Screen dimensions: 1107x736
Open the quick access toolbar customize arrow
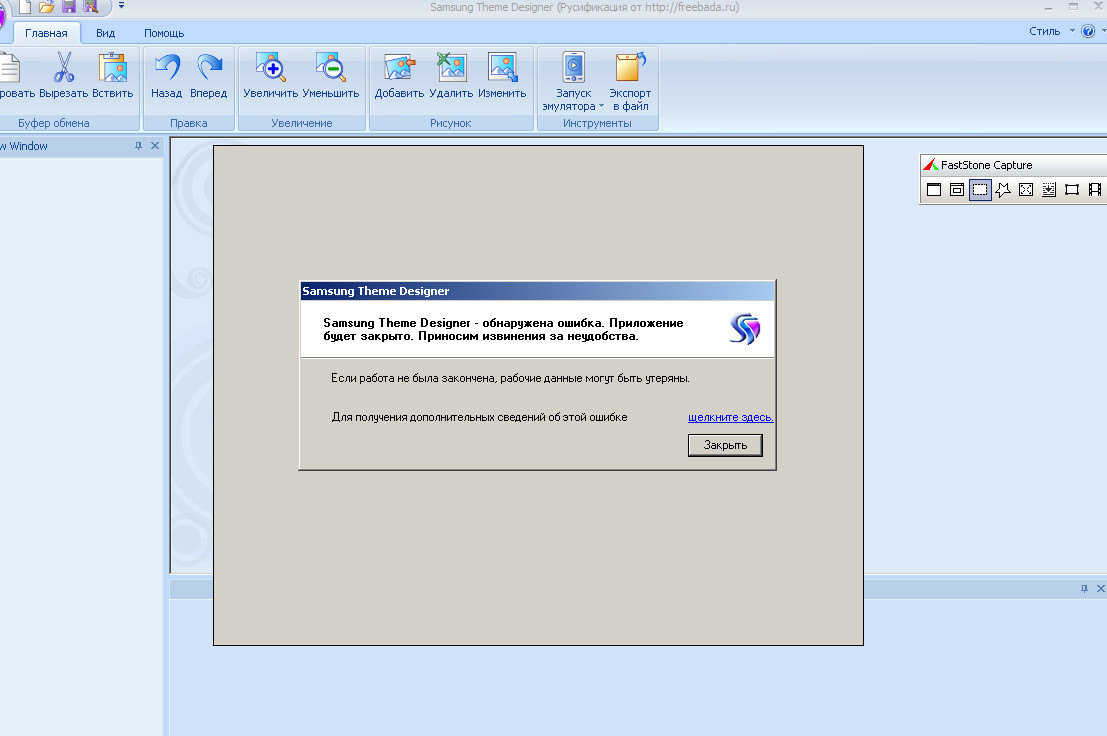coord(121,6)
